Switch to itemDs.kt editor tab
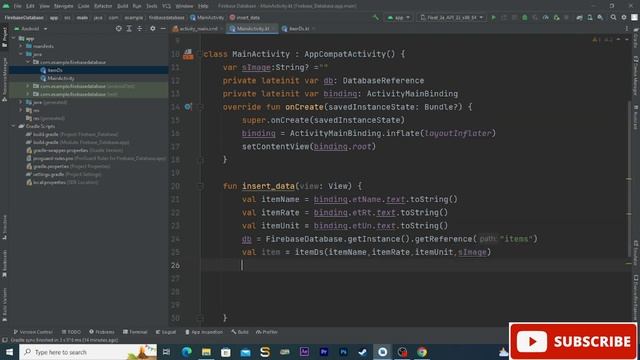Viewport: 640px width, 360px height. (298, 29)
